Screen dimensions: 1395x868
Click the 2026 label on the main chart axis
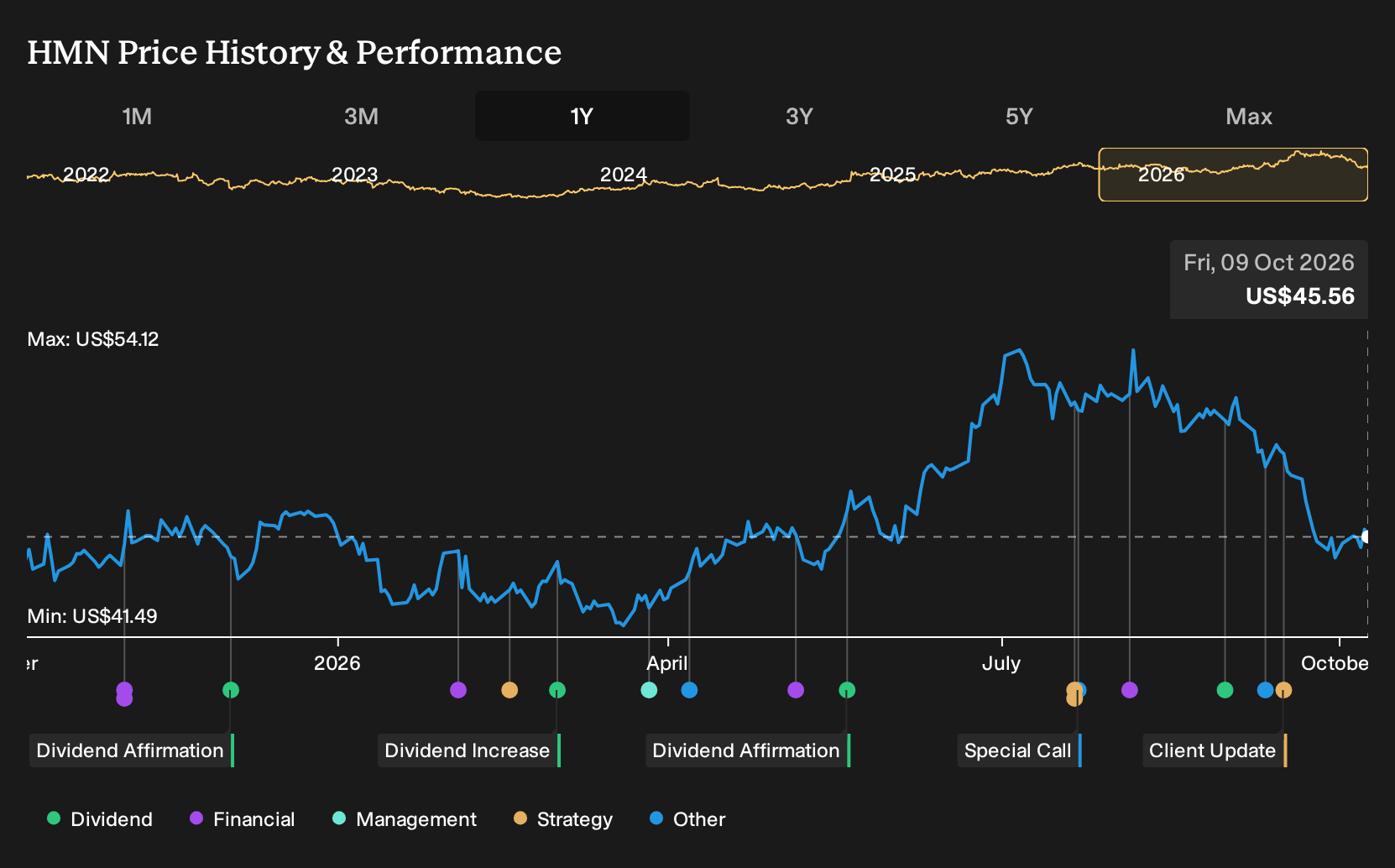click(337, 663)
